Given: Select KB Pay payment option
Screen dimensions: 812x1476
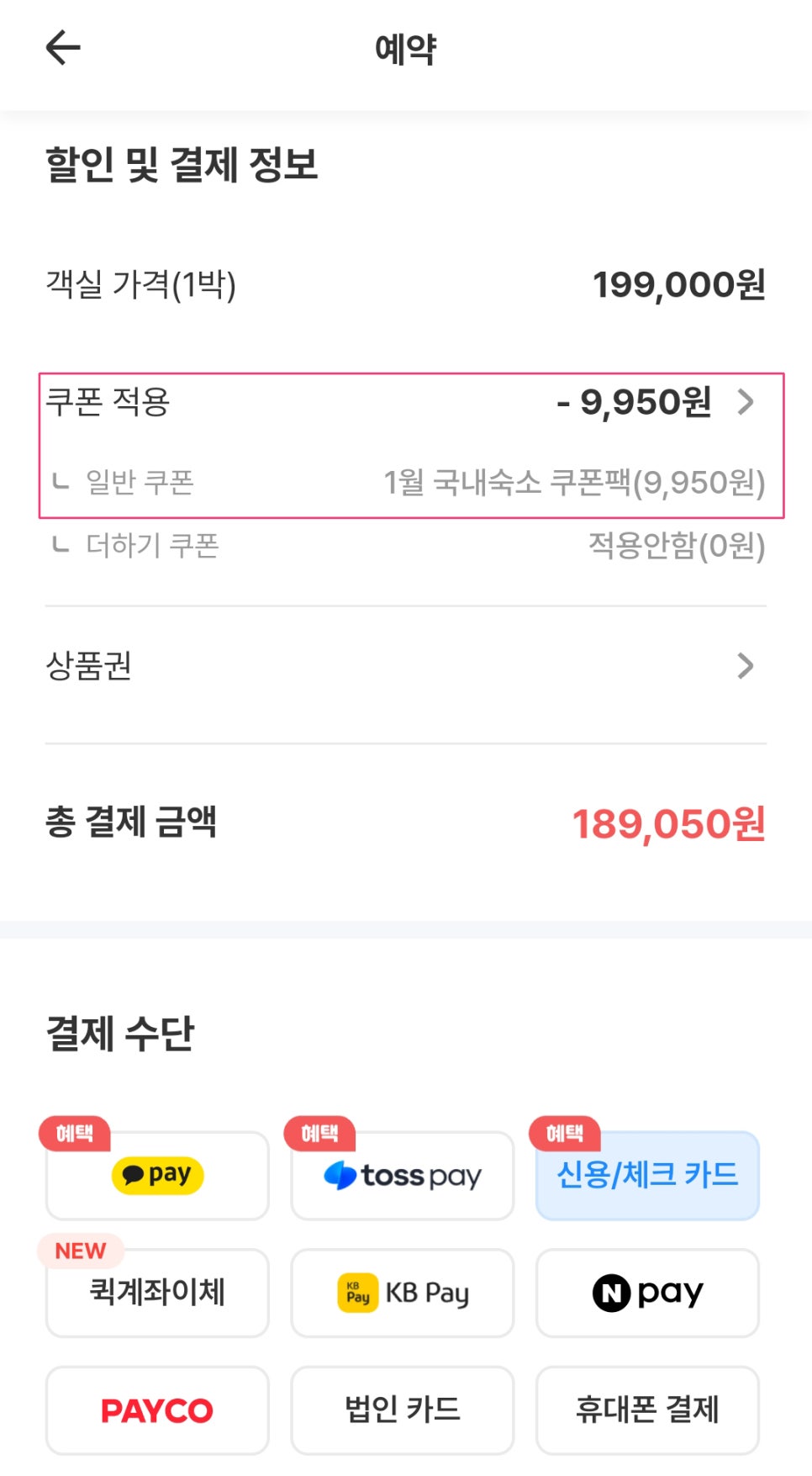Looking at the screenshot, I should (402, 1293).
